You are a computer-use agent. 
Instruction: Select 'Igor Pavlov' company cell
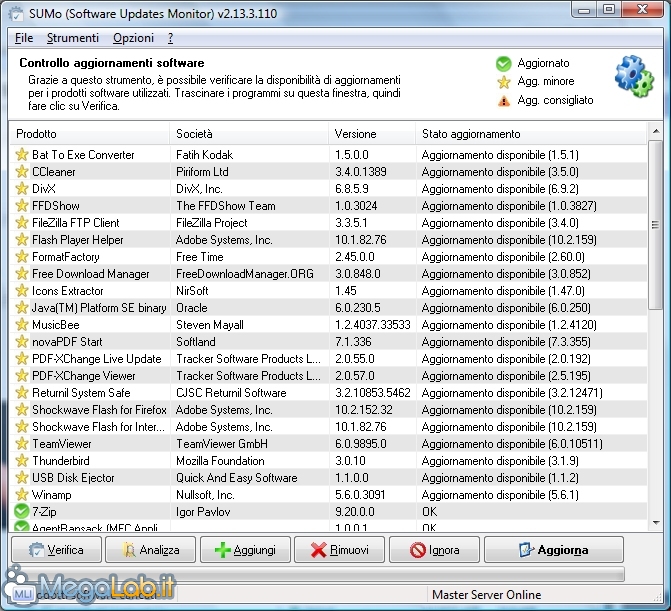[203, 512]
